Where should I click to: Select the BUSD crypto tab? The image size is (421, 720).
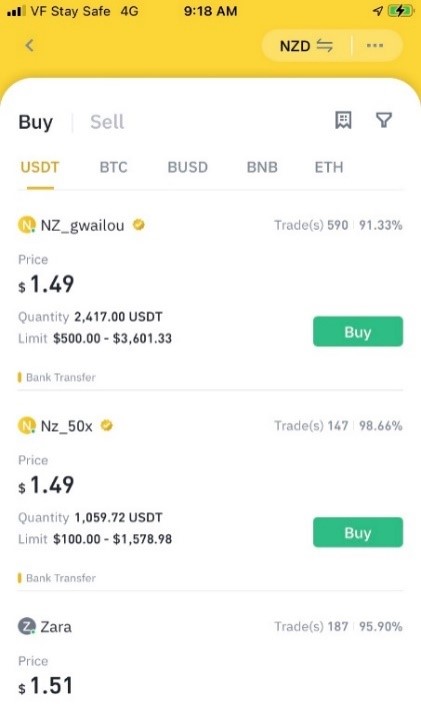(x=188, y=167)
